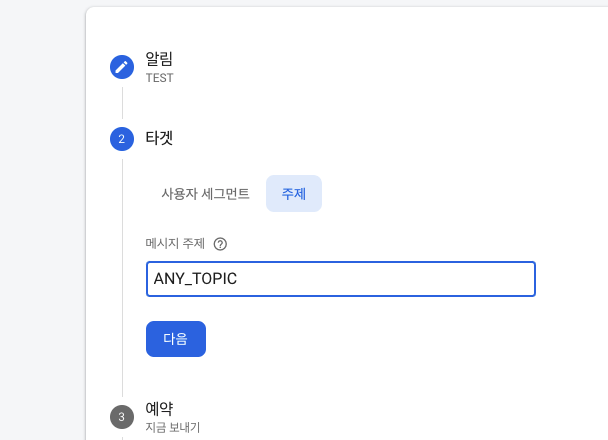Click the pencil edit icon beside 알림

pos(122,67)
